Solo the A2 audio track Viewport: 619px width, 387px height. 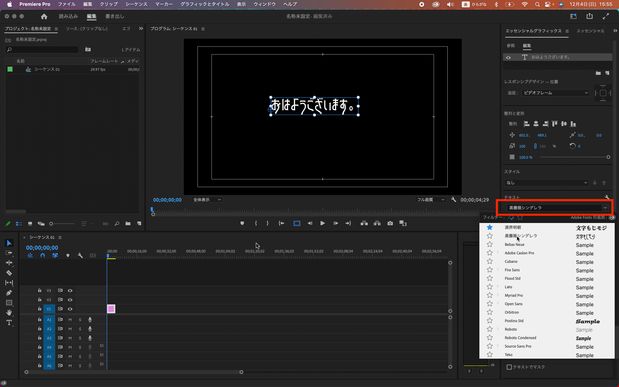80,329
